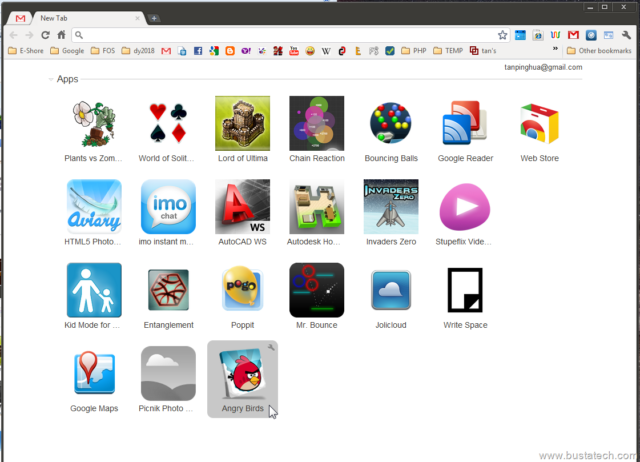The height and width of the screenshot is (462, 640).
Task: Open Angry Birds wrench options
Action: 271,347
